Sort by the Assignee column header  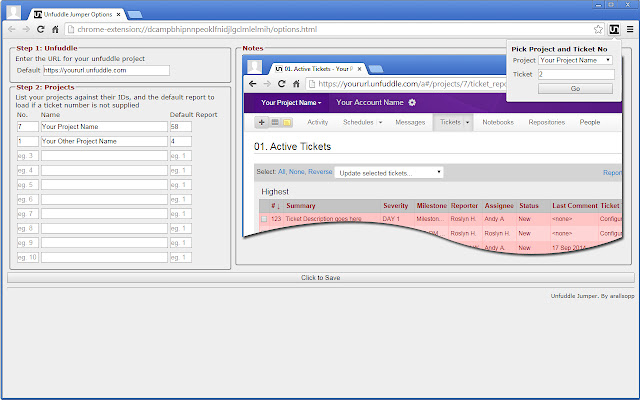[x=499, y=206]
